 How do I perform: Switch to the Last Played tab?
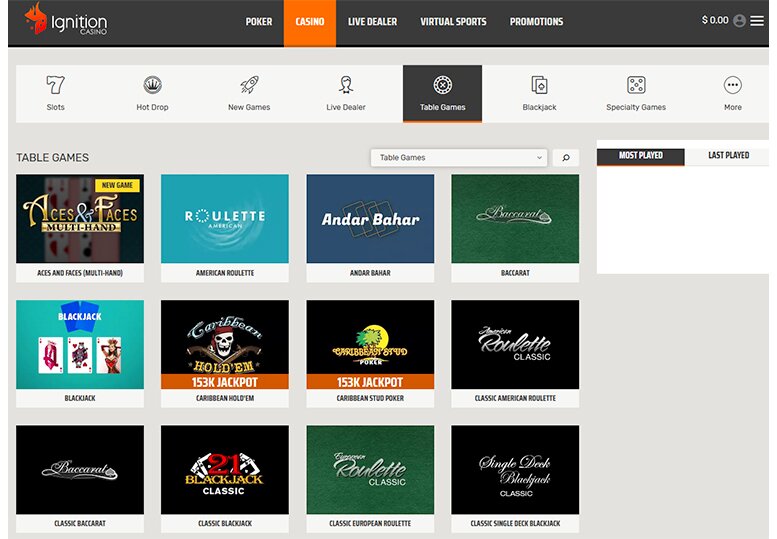point(728,156)
